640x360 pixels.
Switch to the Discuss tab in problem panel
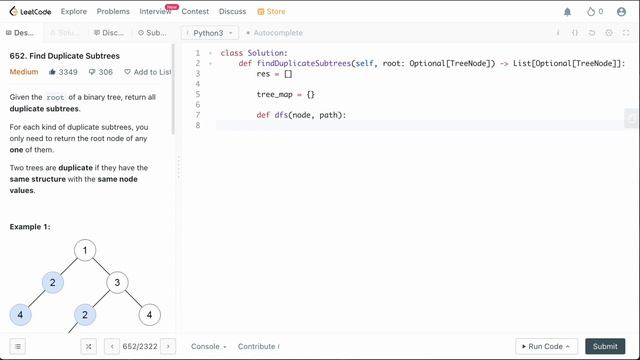pyautogui.click(x=109, y=33)
